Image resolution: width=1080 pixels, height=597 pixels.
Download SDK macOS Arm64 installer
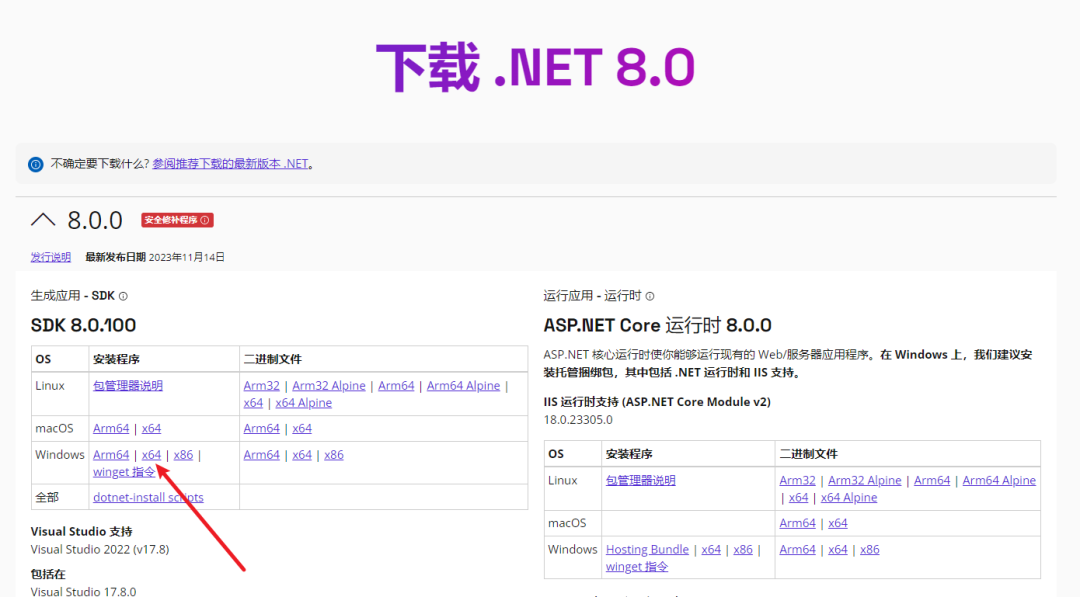tap(111, 428)
